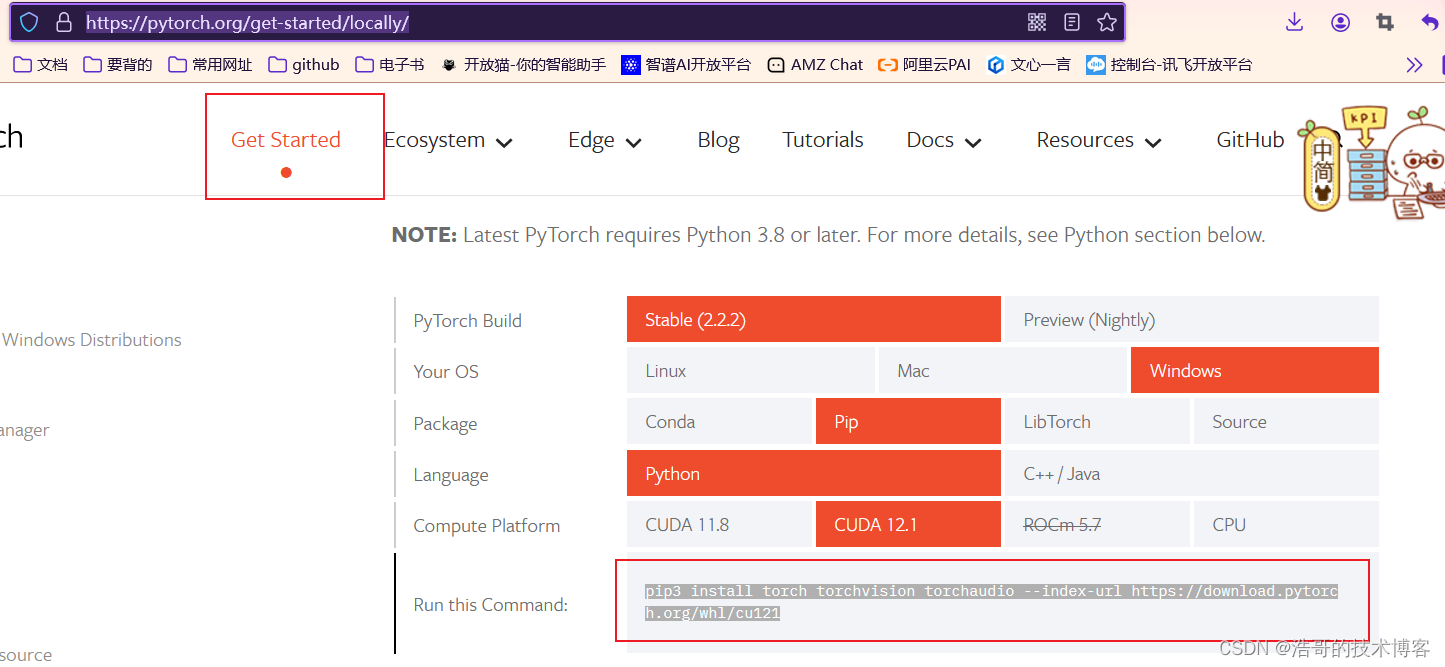Image resolution: width=1445 pixels, height=667 pixels.
Task: Choose Windows as your OS
Action: 1255,370
